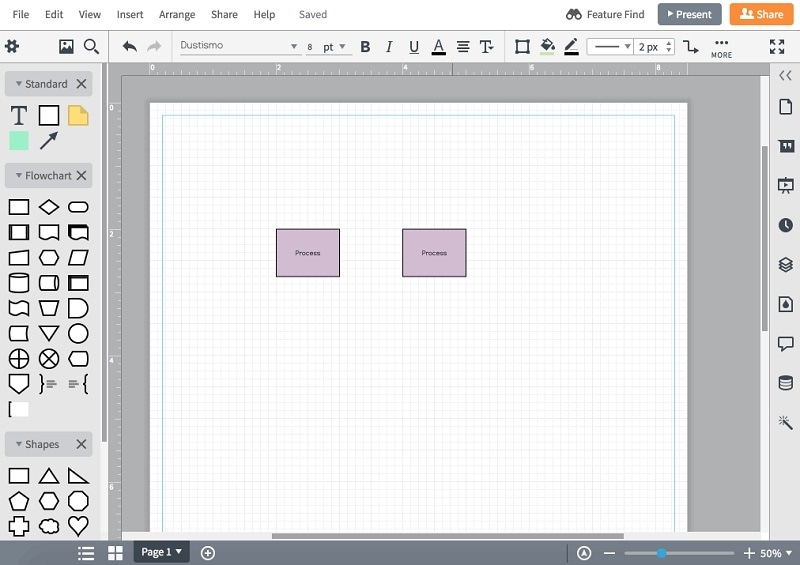Screen dimensions: 800x565
Task: Toggle underline formatting
Action: pos(414,47)
